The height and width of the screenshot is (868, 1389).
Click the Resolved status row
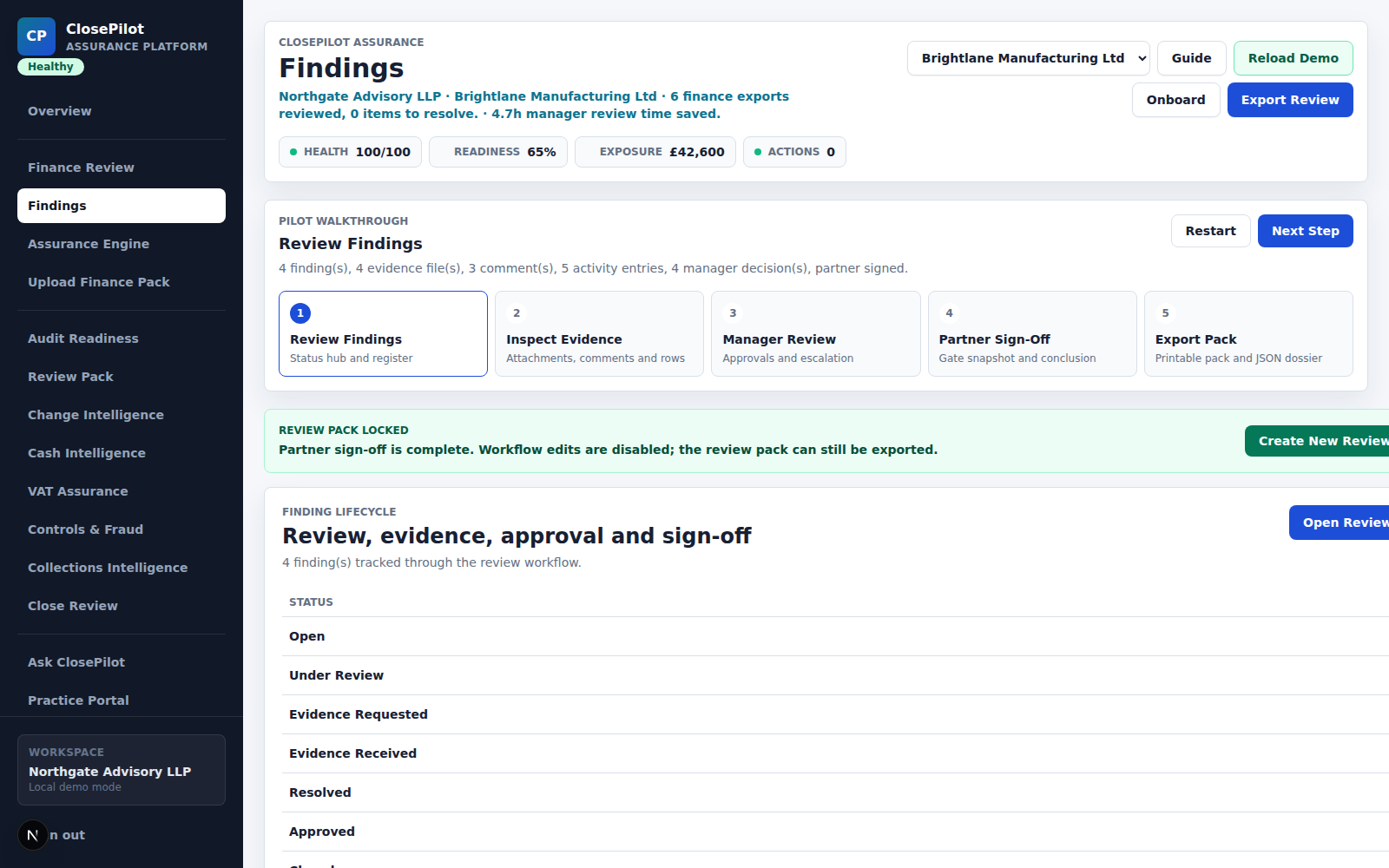pyautogui.click(x=835, y=792)
